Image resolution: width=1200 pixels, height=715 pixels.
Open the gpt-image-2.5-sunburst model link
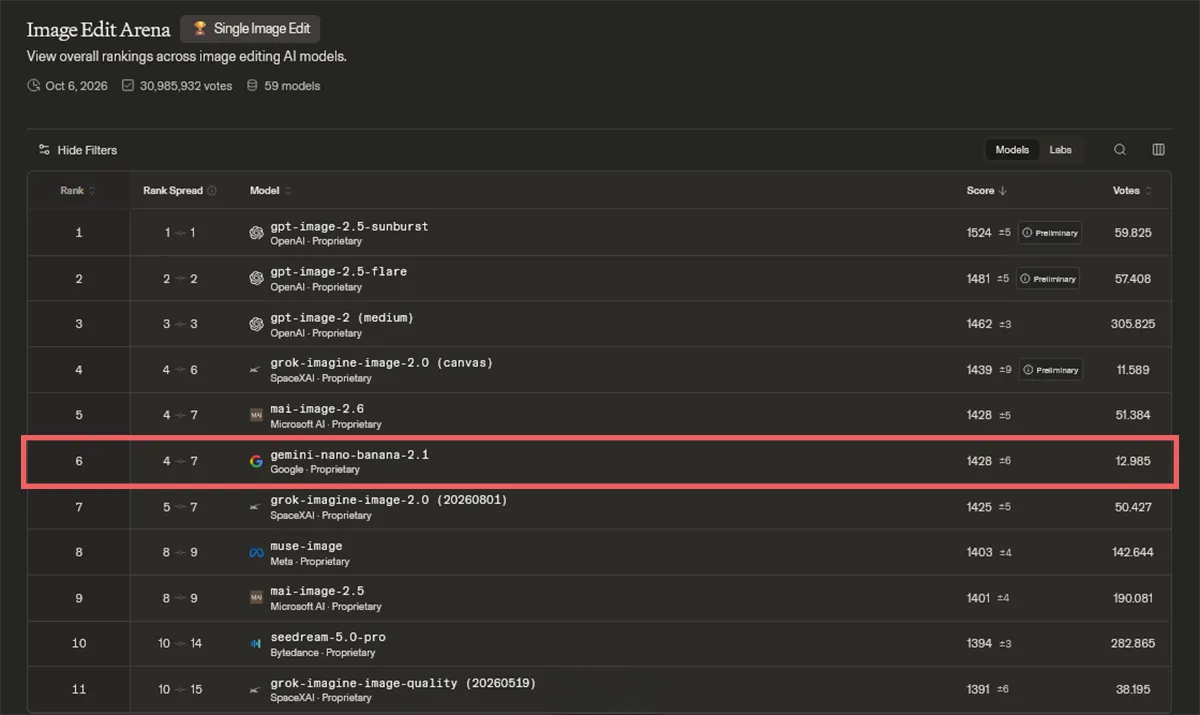coord(349,226)
